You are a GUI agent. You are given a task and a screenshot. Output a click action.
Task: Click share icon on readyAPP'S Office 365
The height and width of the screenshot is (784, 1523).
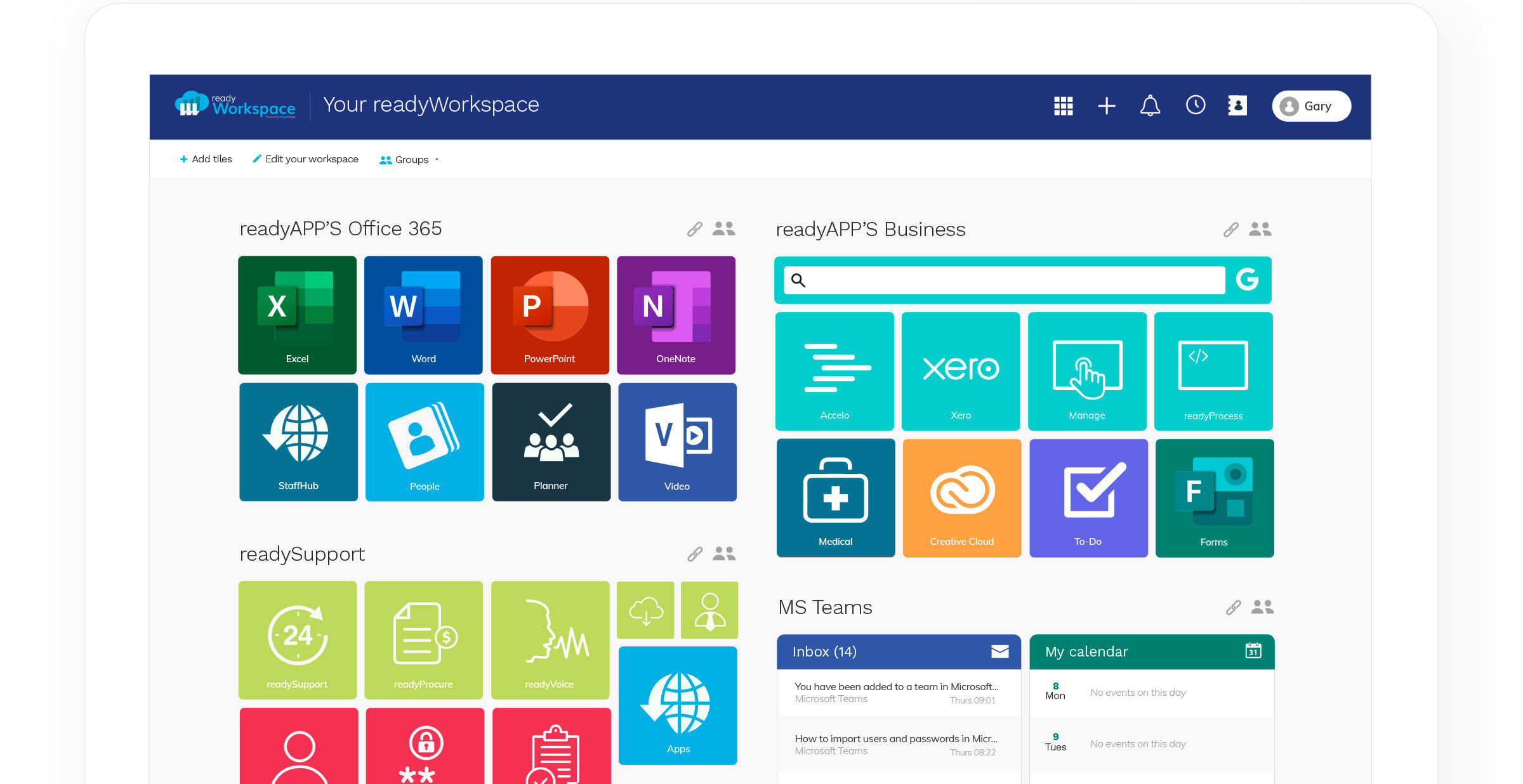click(x=694, y=229)
